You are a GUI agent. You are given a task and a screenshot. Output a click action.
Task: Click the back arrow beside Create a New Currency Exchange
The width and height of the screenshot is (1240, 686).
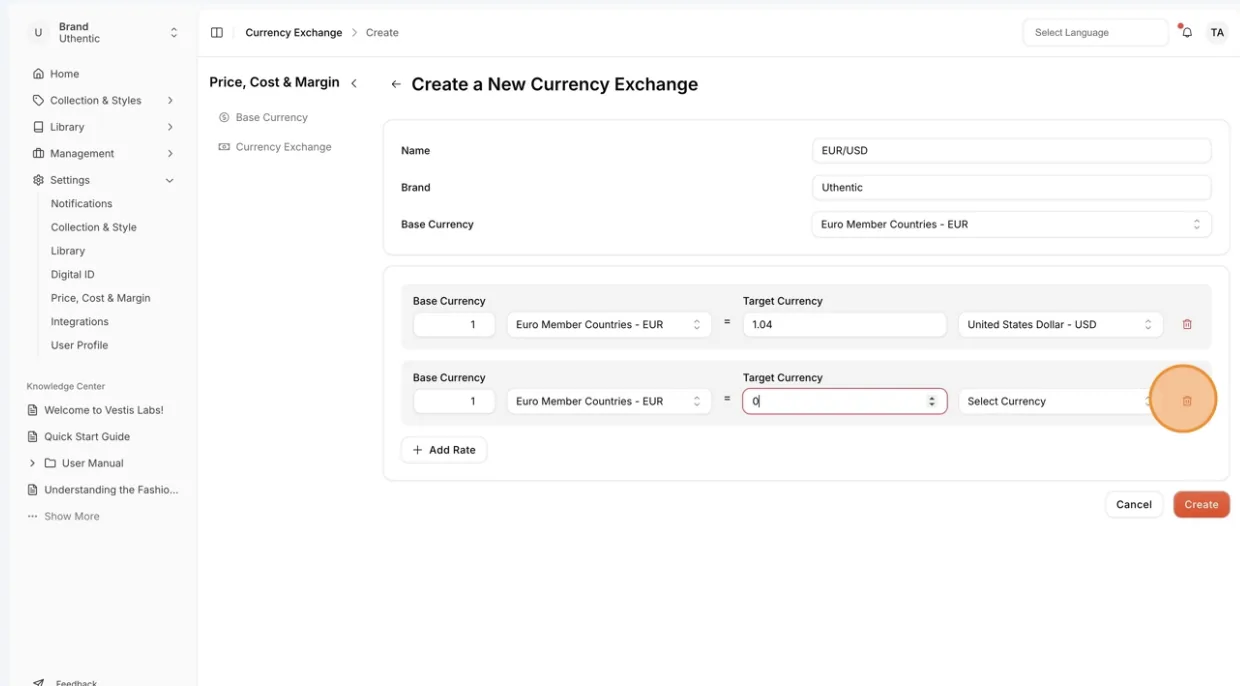[x=396, y=85]
